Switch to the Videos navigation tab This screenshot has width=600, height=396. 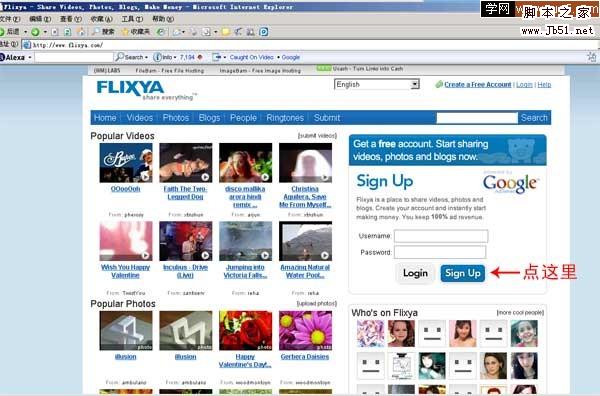coord(140,117)
